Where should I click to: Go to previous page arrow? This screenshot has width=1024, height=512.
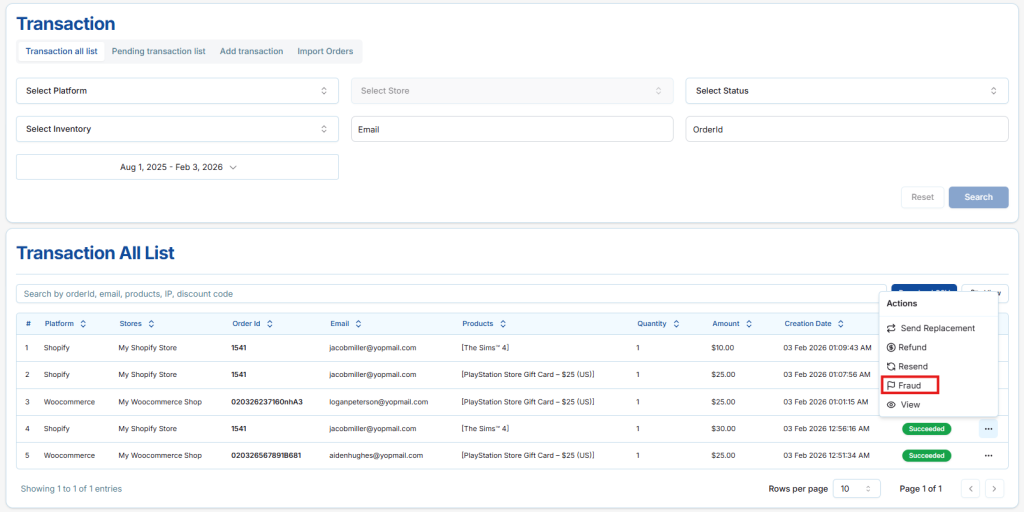coord(970,488)
